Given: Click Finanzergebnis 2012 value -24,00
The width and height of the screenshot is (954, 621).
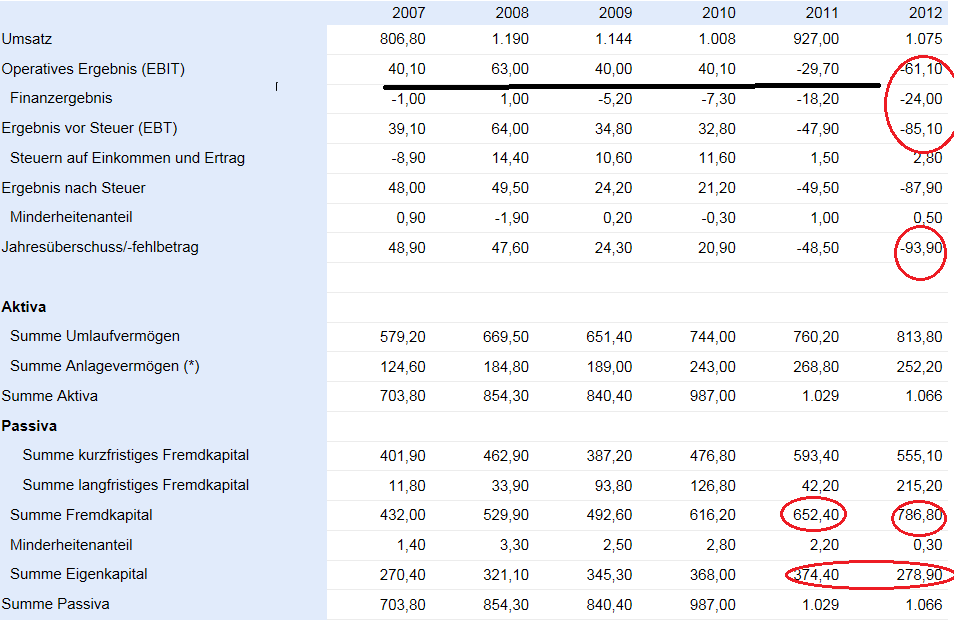Looking at the screenshot, I should pos(921,99).
